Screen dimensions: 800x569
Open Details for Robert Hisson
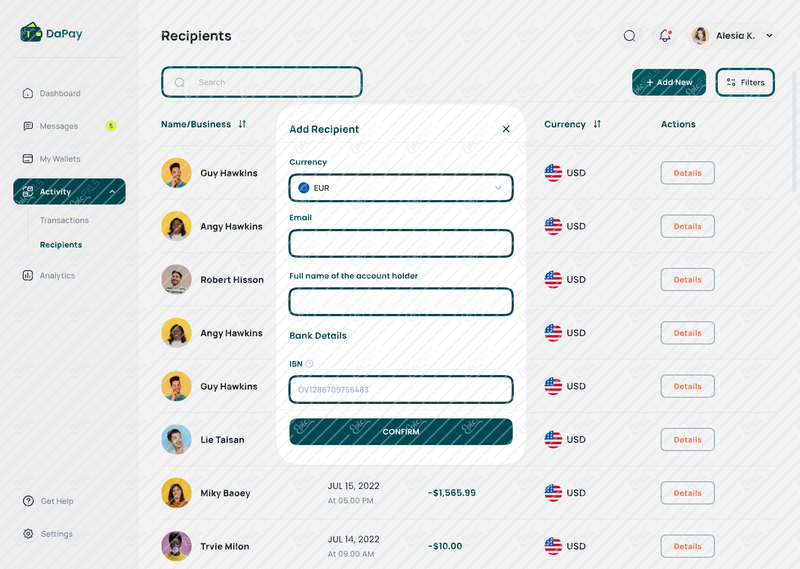687,279
